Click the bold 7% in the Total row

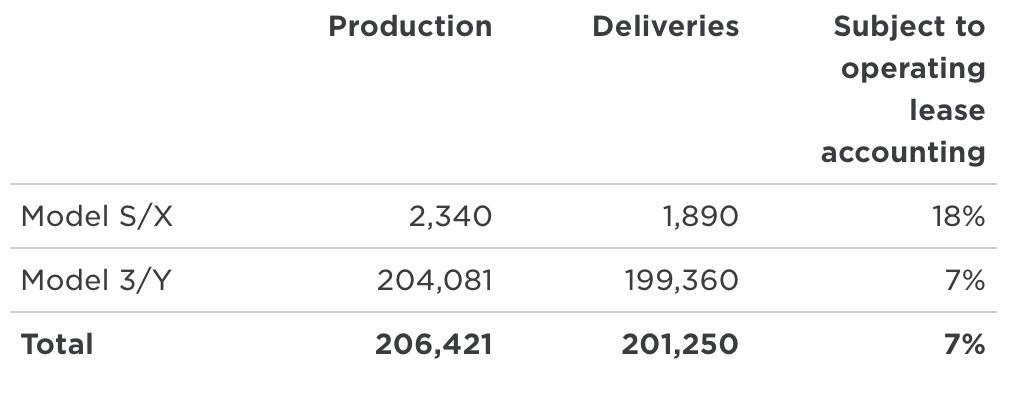coord(965,345)
